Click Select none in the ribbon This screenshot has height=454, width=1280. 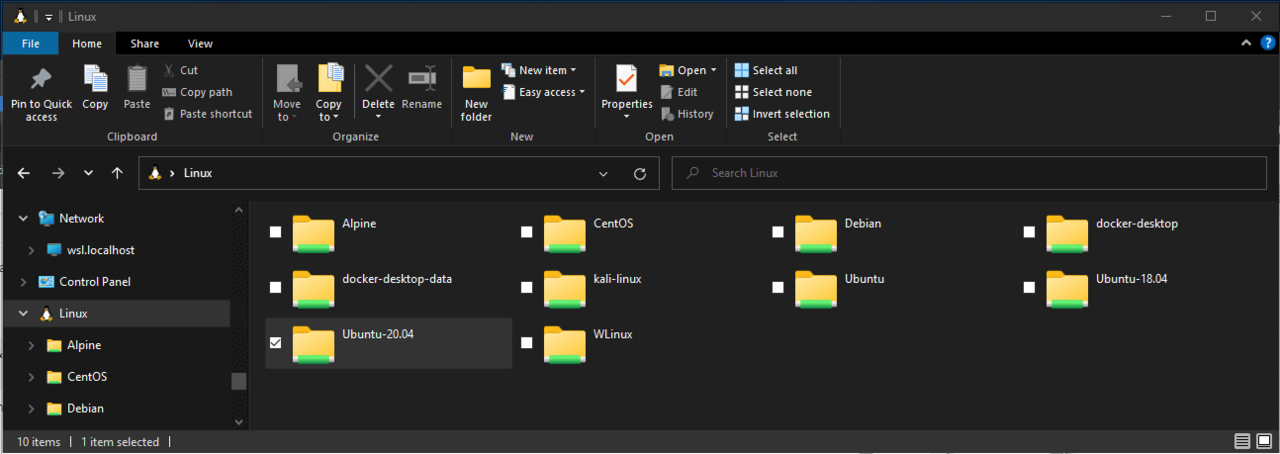(x=773, y=92)
